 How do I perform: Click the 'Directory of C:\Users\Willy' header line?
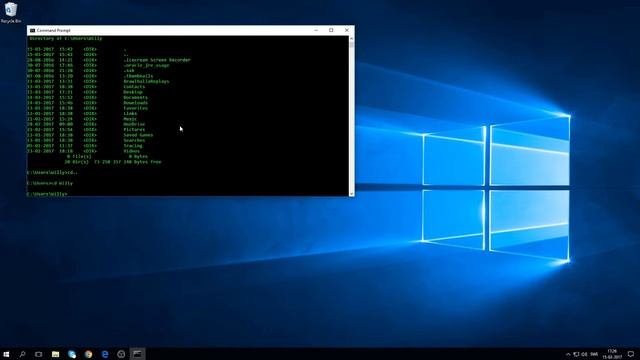(66, 38)
